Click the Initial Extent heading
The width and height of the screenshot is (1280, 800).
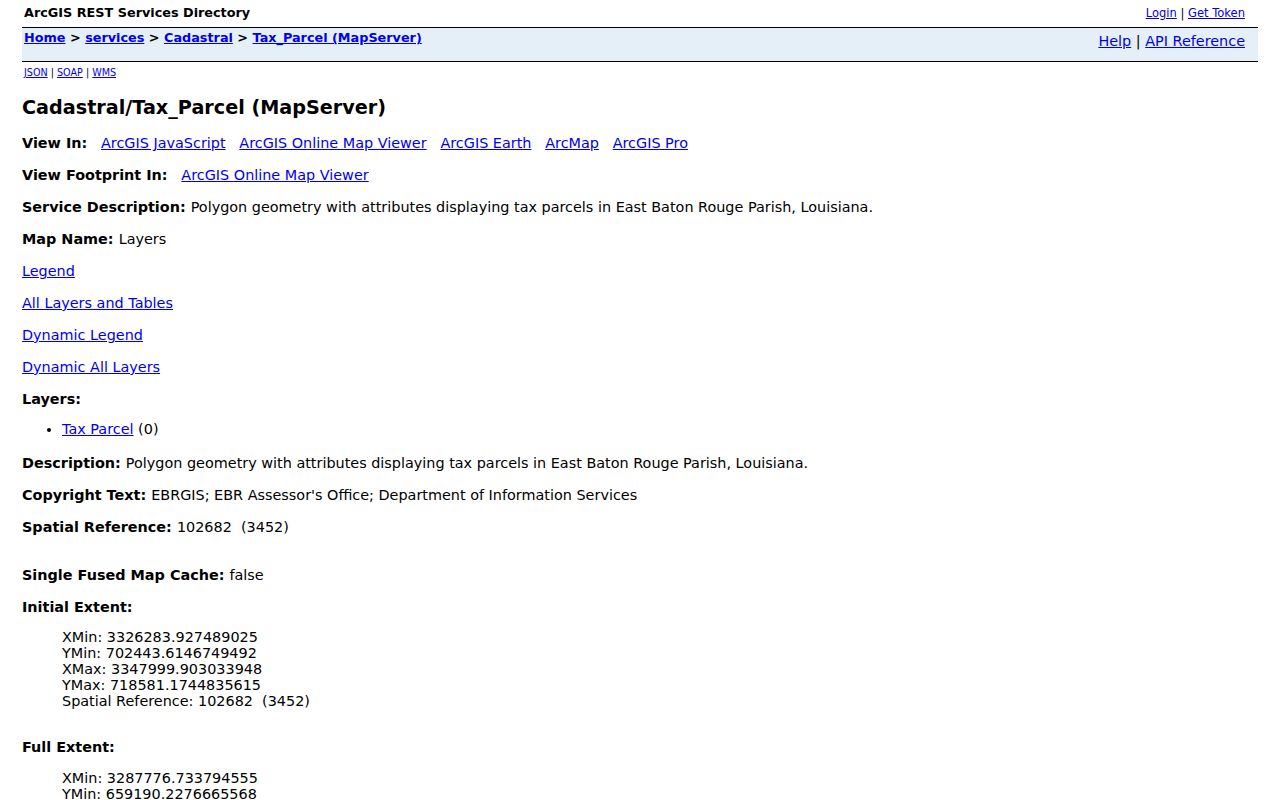[x=77, y=607]
